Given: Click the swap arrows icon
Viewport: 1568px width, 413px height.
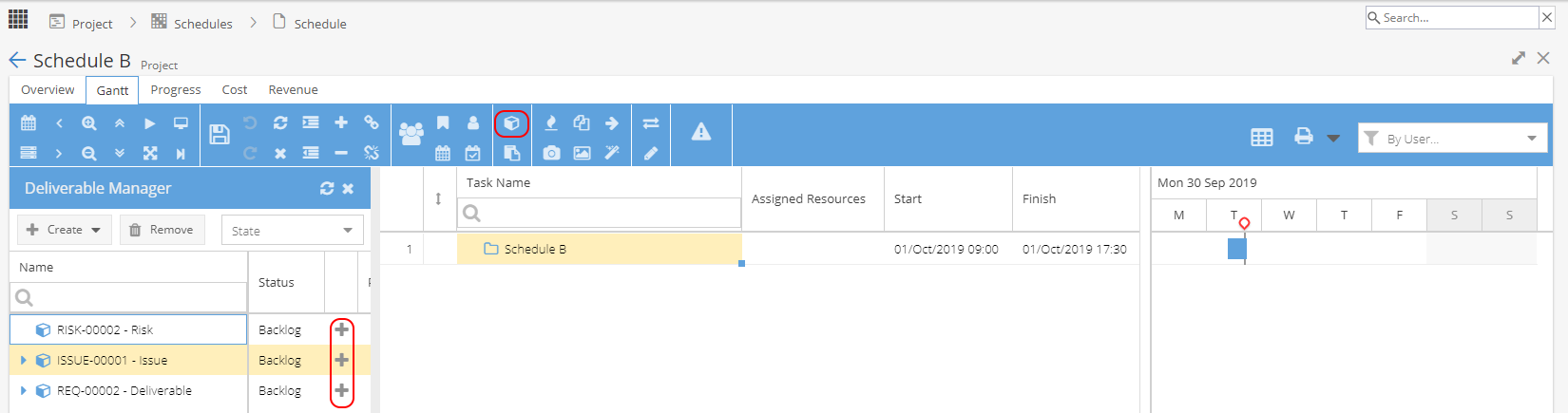Looking at the screenshot, I should (x=651, y=123).
